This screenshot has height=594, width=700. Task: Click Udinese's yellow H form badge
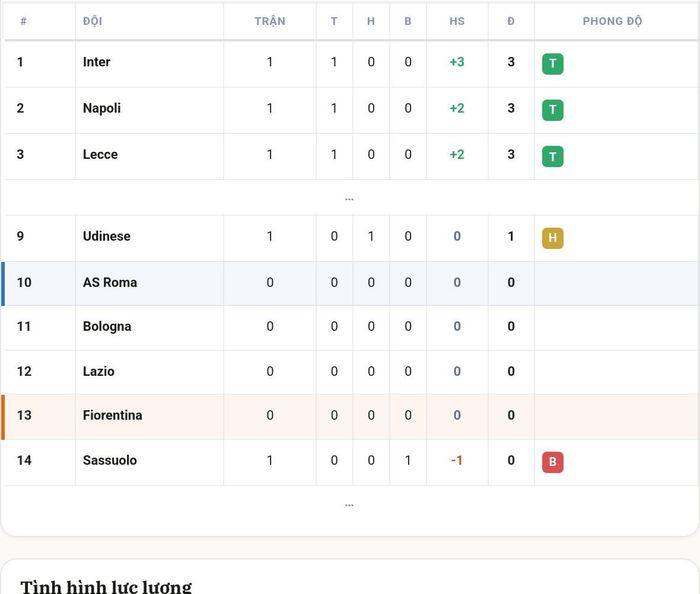pos(552,238)
